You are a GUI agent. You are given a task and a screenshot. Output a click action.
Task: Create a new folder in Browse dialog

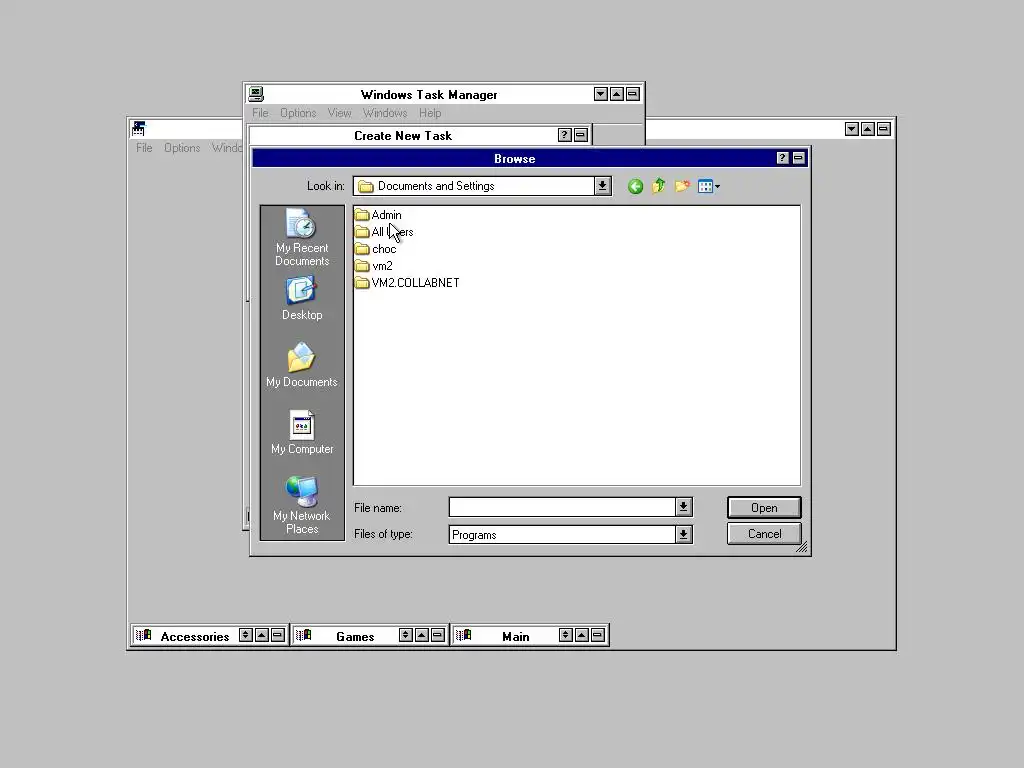[x=682, y=187]
